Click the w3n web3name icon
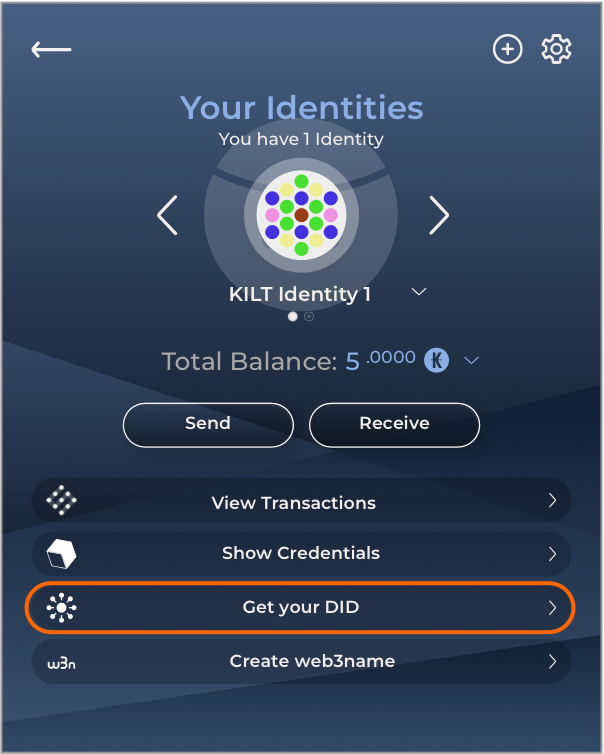 click(61, 664)
